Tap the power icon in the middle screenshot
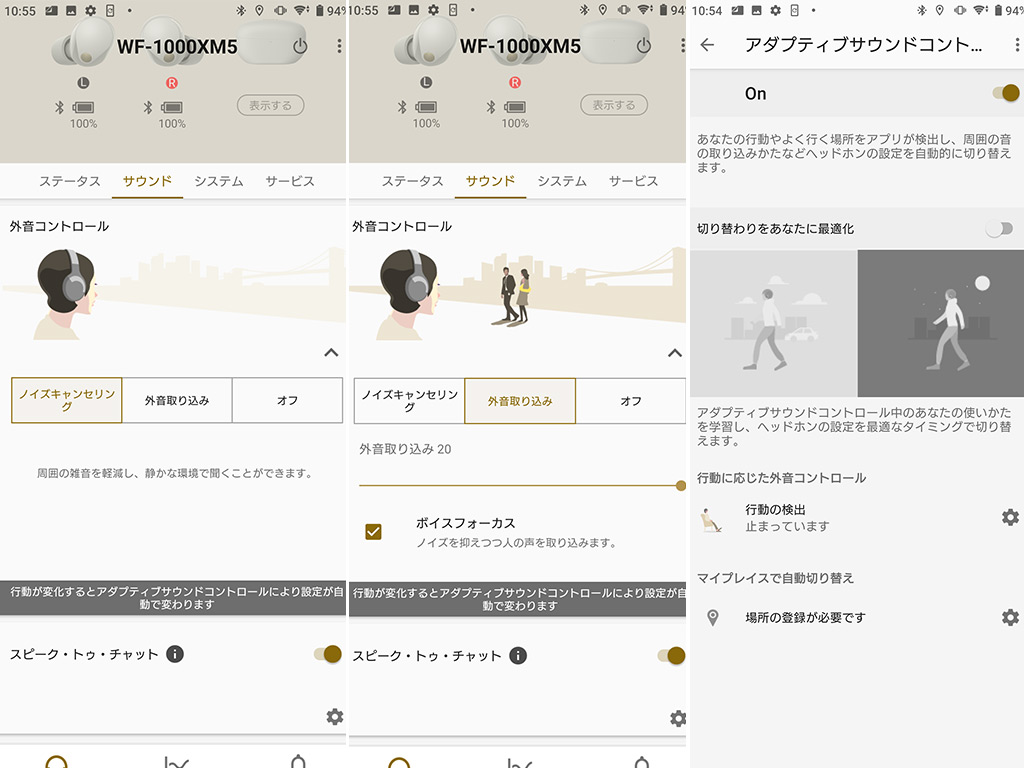The height and width of the screenshot is (768, 1024). pyautogui.click(x=643, y=46)
